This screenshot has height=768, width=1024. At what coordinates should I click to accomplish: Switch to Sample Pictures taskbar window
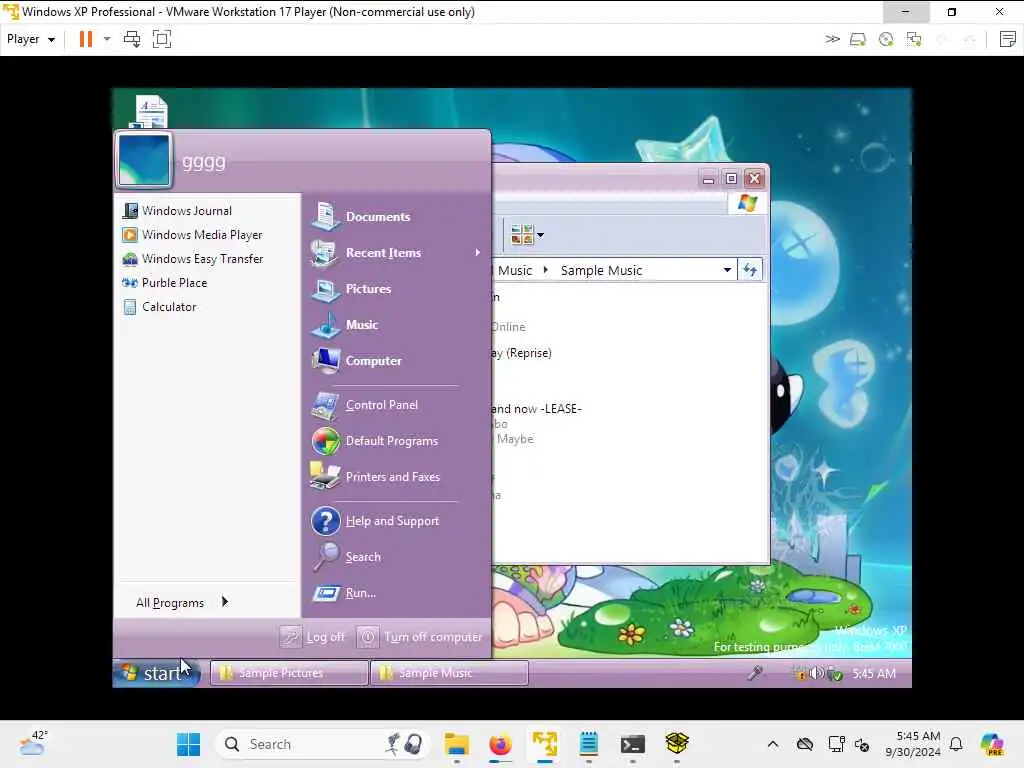289,673
